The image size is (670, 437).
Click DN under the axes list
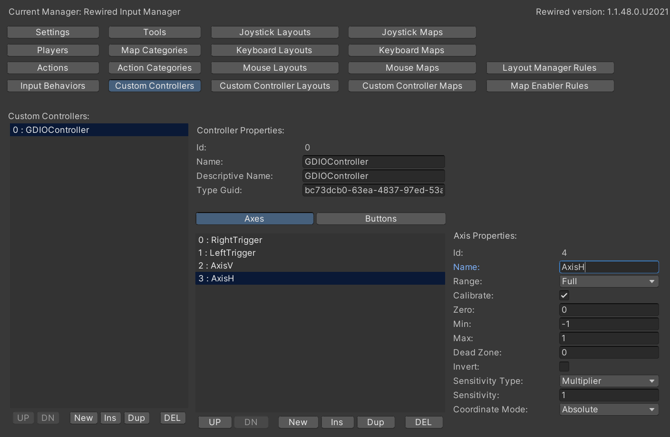coord(251,422)
